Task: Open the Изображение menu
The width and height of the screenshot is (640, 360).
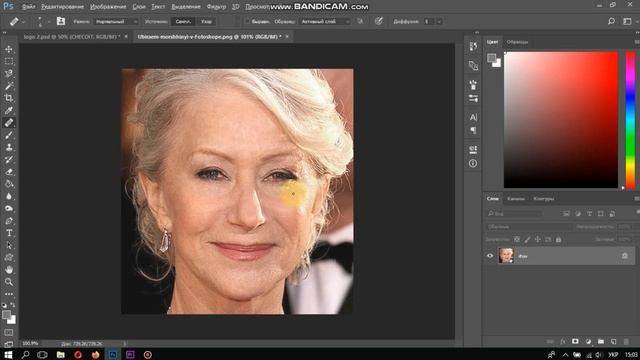Action: [108, 7]
